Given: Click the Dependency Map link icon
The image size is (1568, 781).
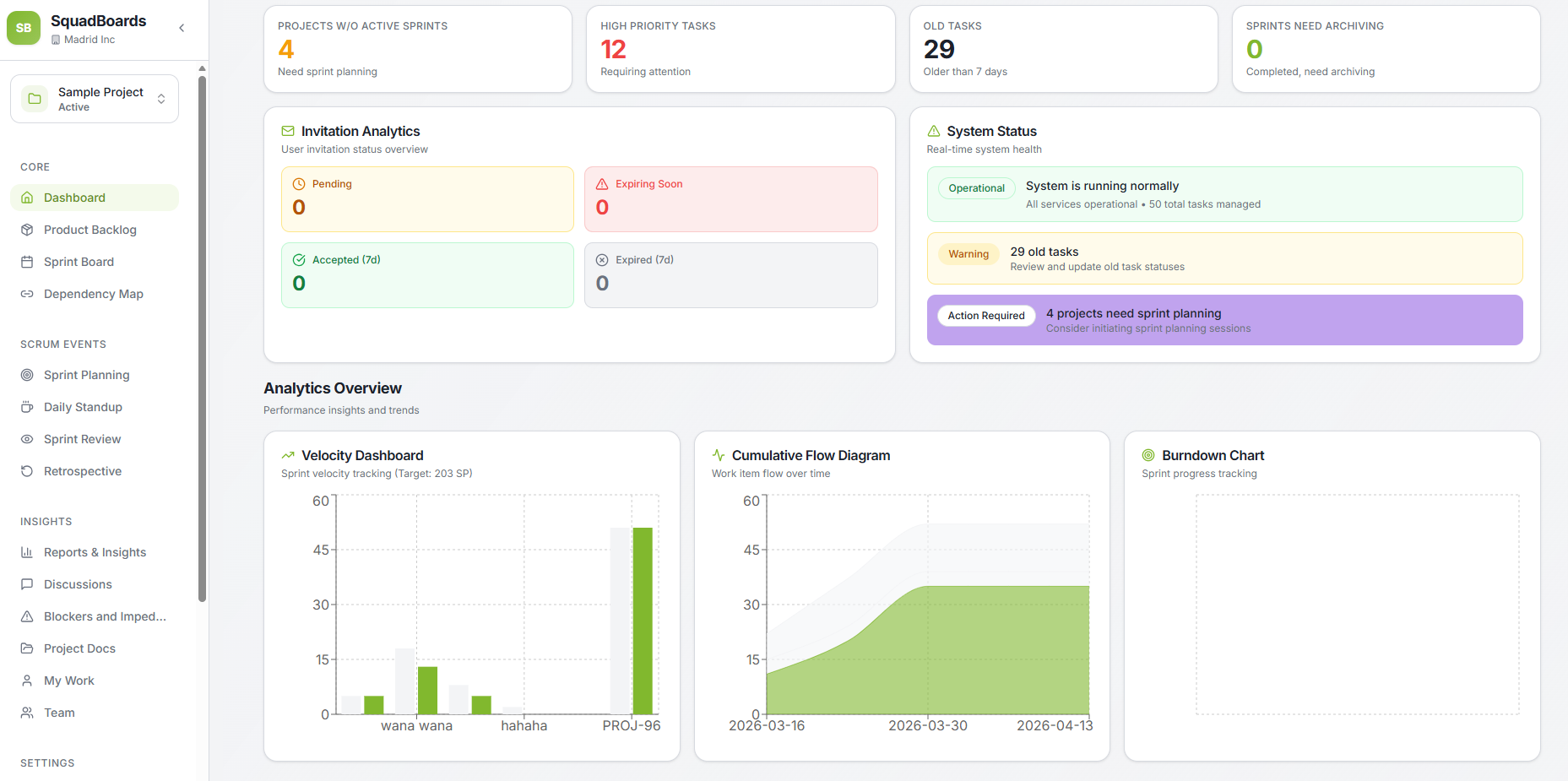Looking at the screenshot, I should (27, 294).
